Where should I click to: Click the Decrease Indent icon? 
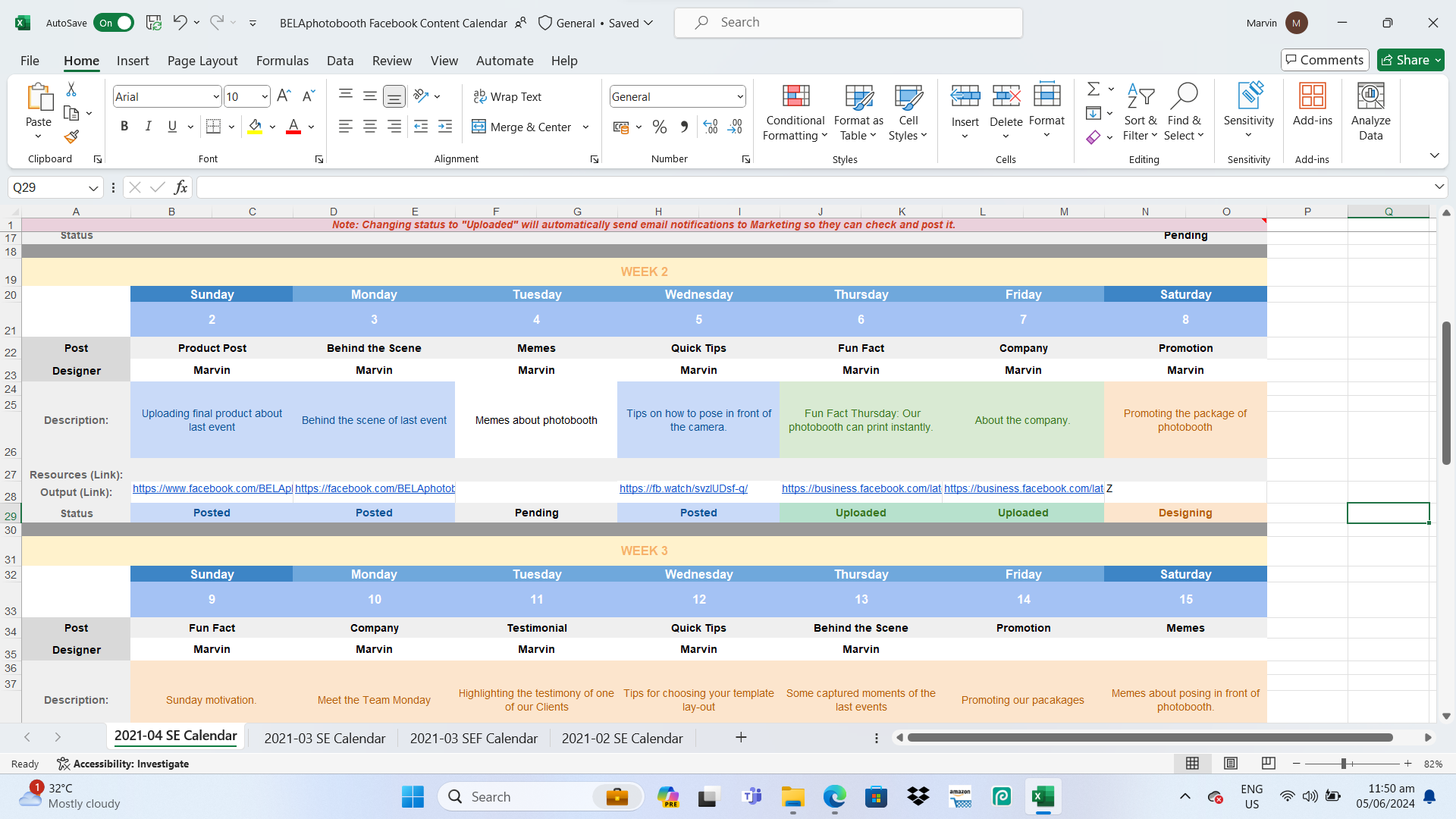point(421,127)
